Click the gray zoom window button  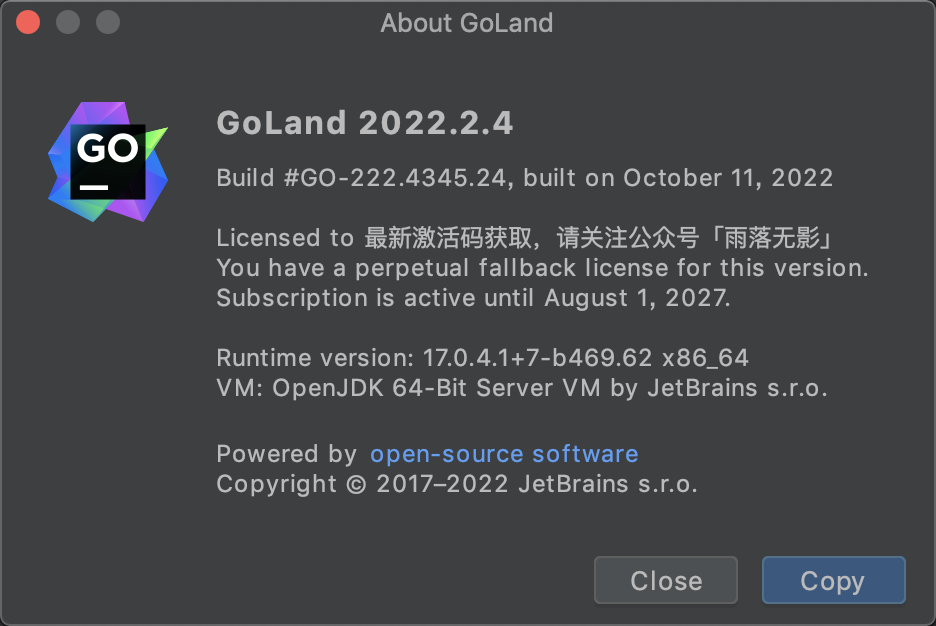(x=108, y=23)
